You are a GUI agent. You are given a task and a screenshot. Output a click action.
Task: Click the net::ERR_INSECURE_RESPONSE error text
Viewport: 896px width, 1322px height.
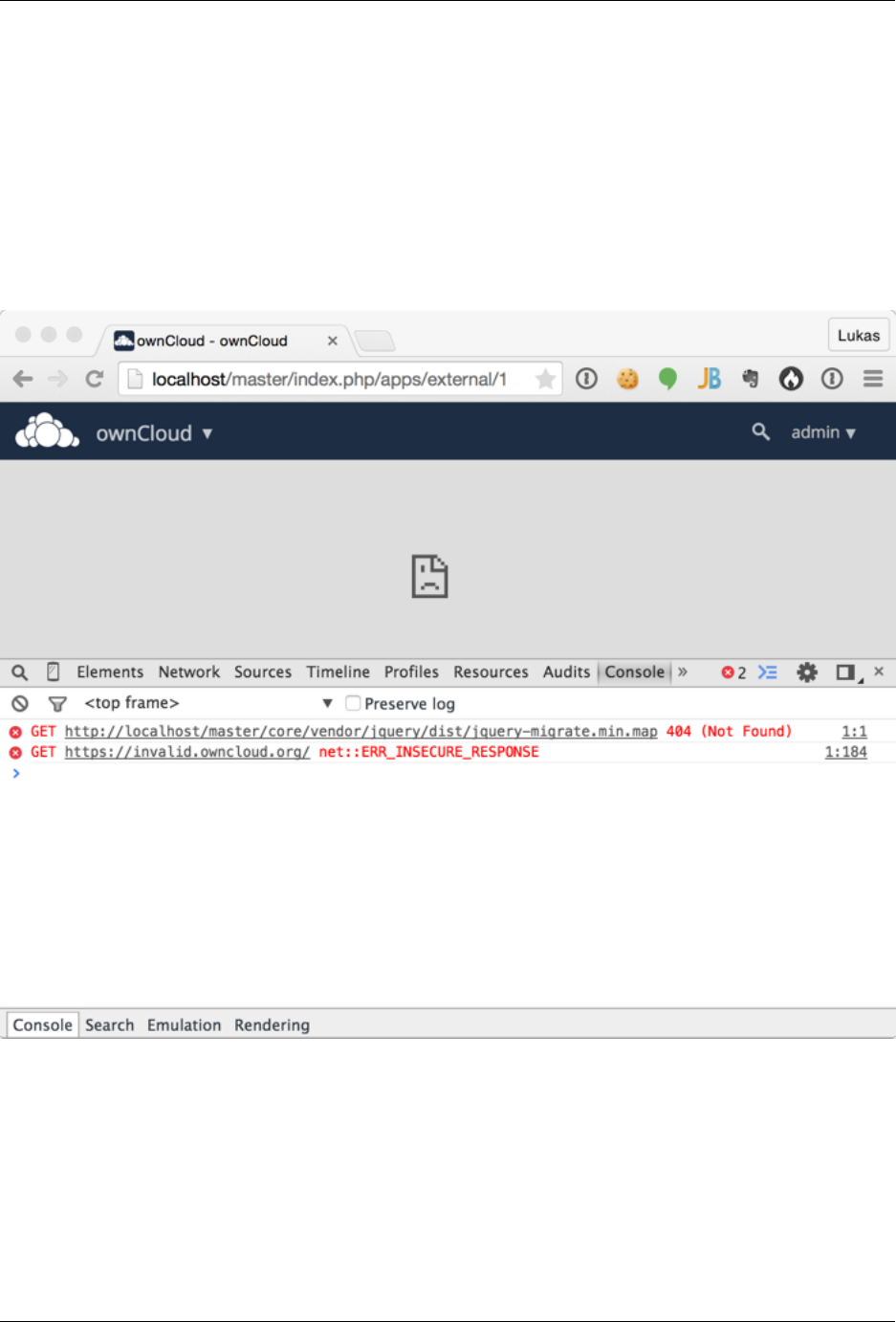[428, 752]
